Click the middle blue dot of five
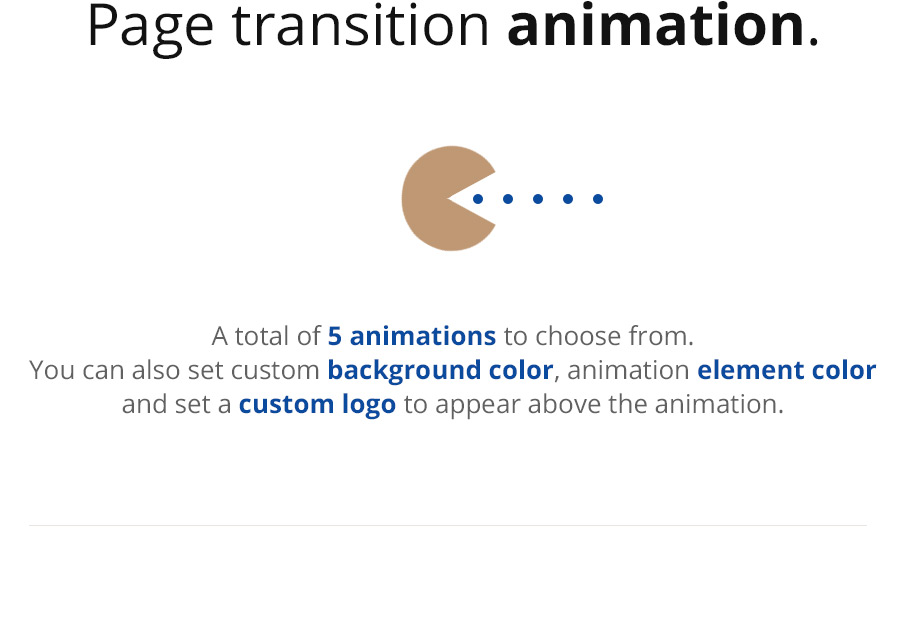 [538, 199]
